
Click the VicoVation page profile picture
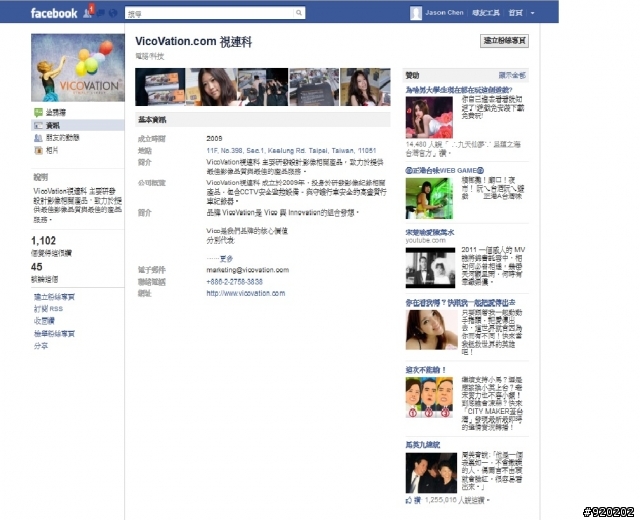pyautogui.click(x=78, y=67)
